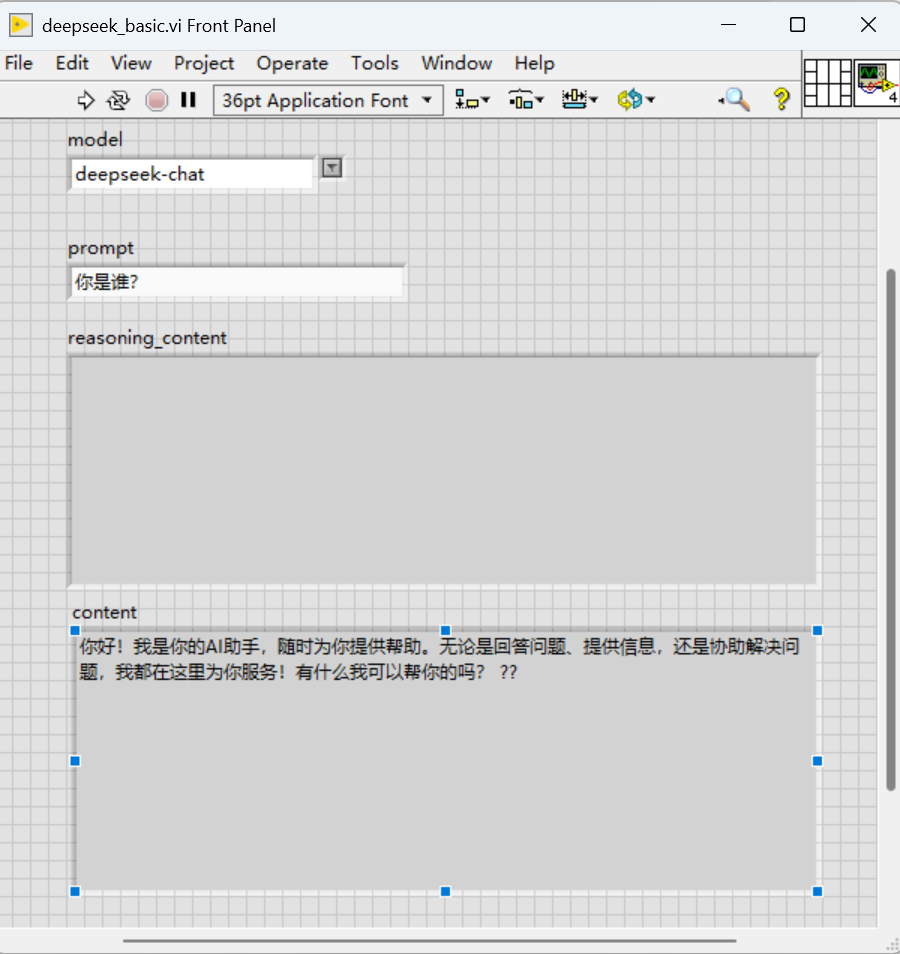Click the Run arrow button
Image resolution: width=900 pixels, height=954 pixels.
pos(86,100)
